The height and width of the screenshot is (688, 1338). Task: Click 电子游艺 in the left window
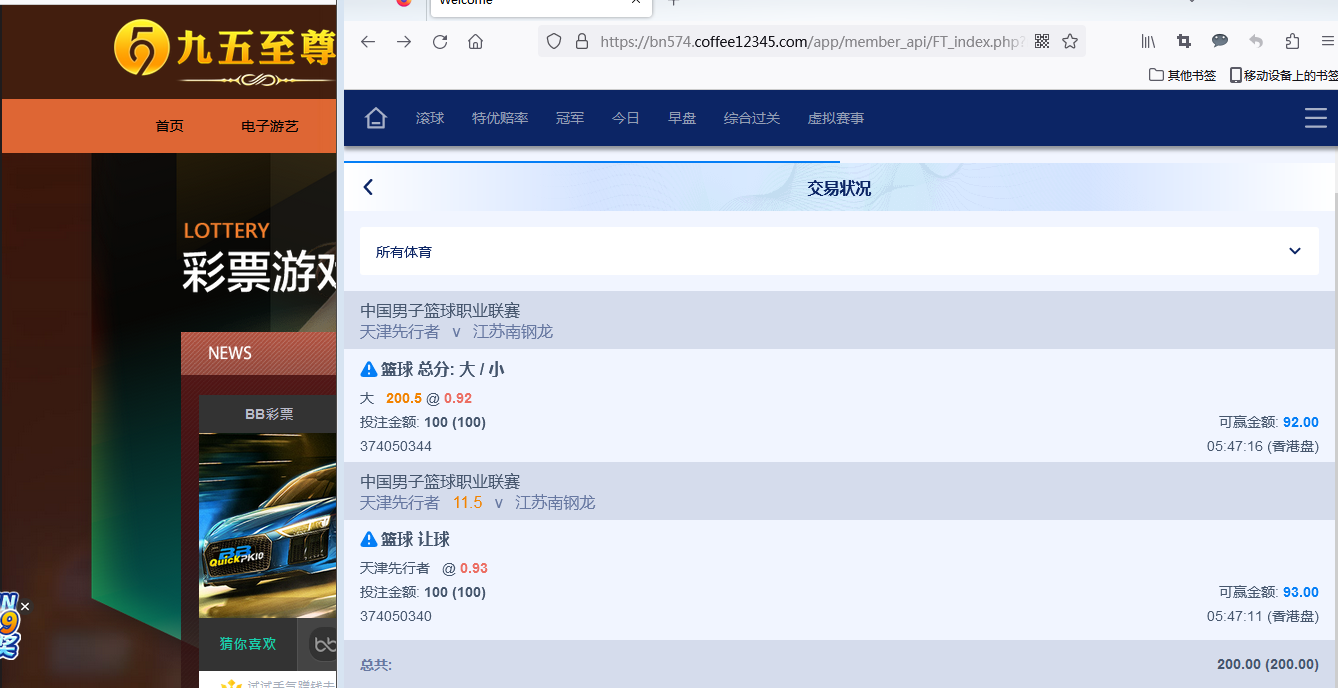(x=270, y=126)
